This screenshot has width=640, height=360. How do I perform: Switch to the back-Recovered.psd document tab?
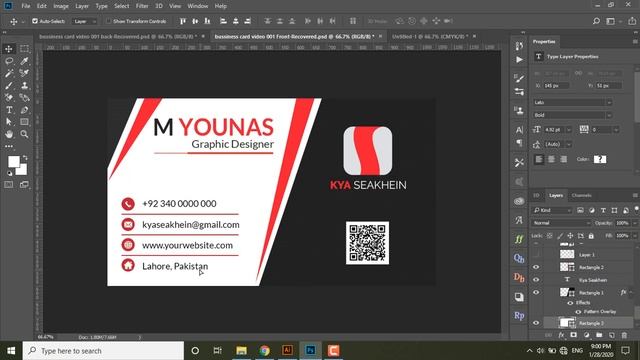pyautogui.click(x=118, y=37)
